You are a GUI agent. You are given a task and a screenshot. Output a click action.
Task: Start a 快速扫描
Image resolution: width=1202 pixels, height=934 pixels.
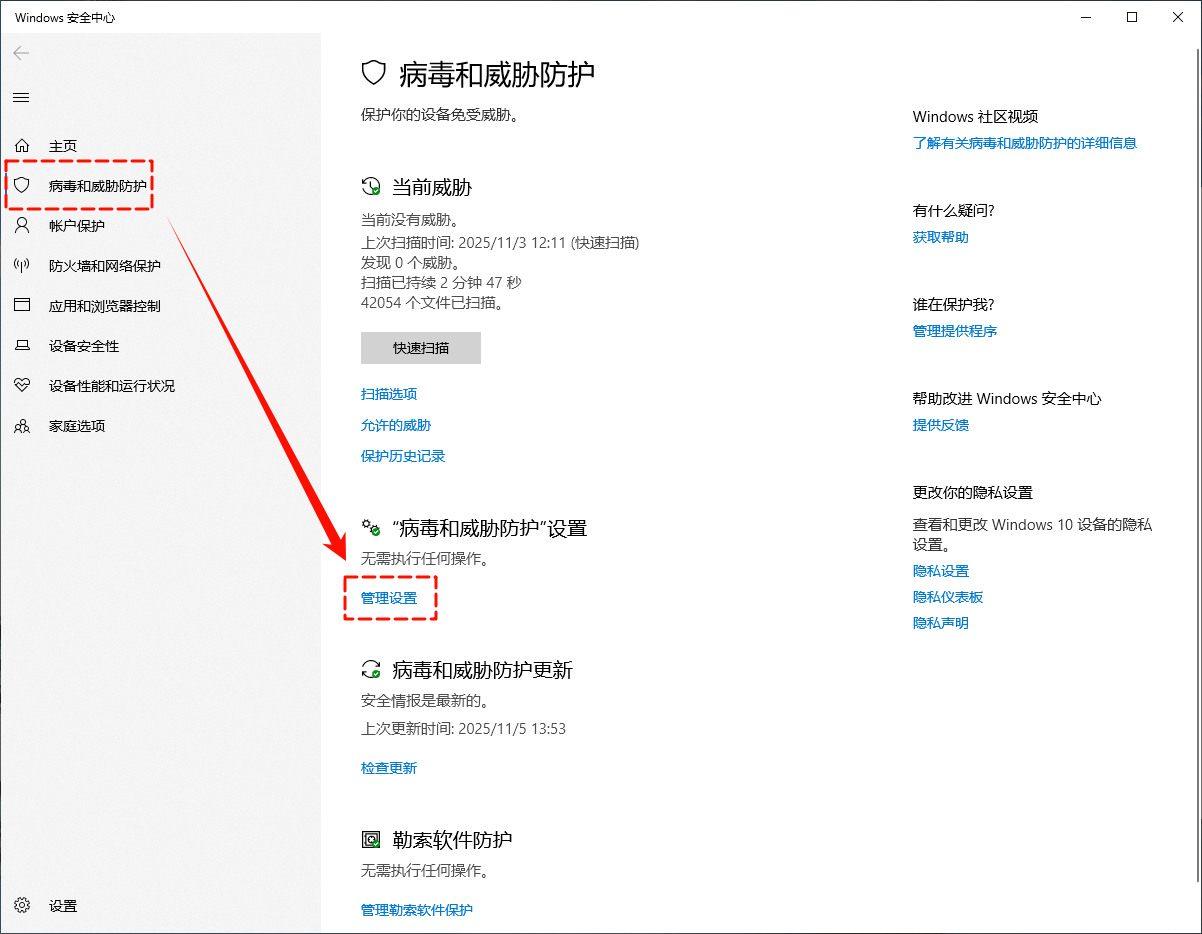420,347
